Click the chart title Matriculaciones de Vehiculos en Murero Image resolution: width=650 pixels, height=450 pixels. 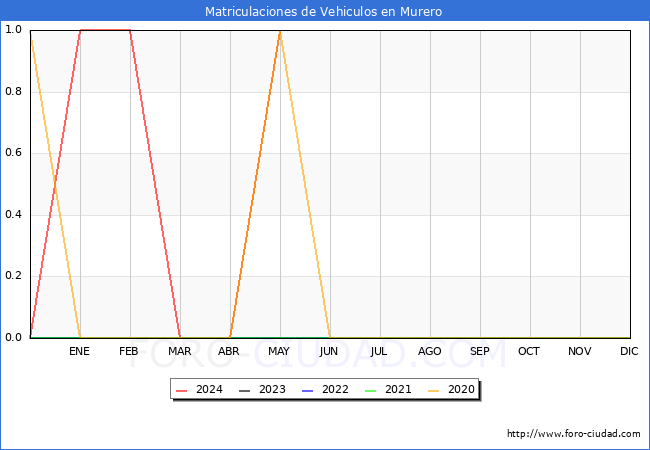click(x=323, y=11)
